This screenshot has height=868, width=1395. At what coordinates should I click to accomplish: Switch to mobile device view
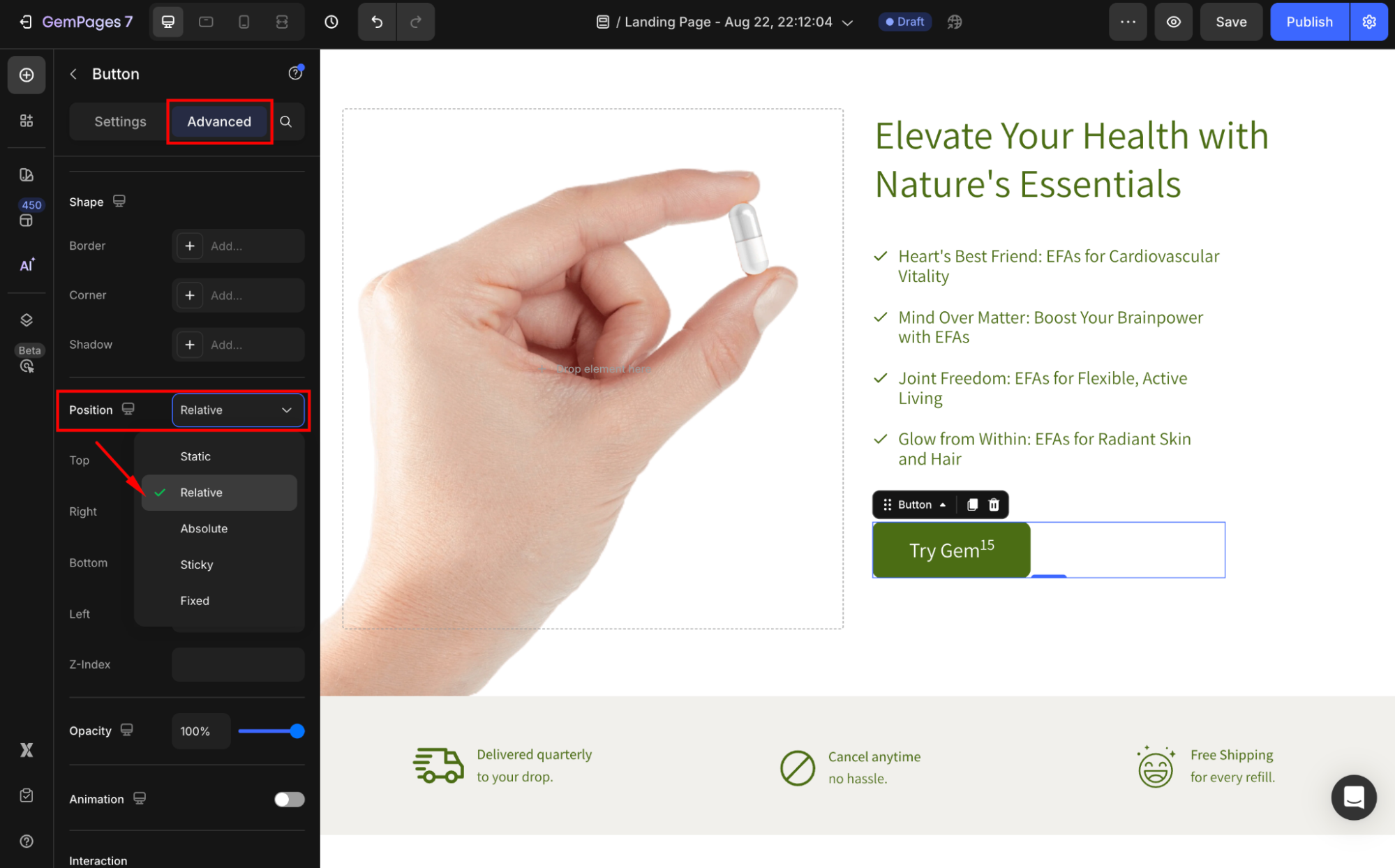244,22
